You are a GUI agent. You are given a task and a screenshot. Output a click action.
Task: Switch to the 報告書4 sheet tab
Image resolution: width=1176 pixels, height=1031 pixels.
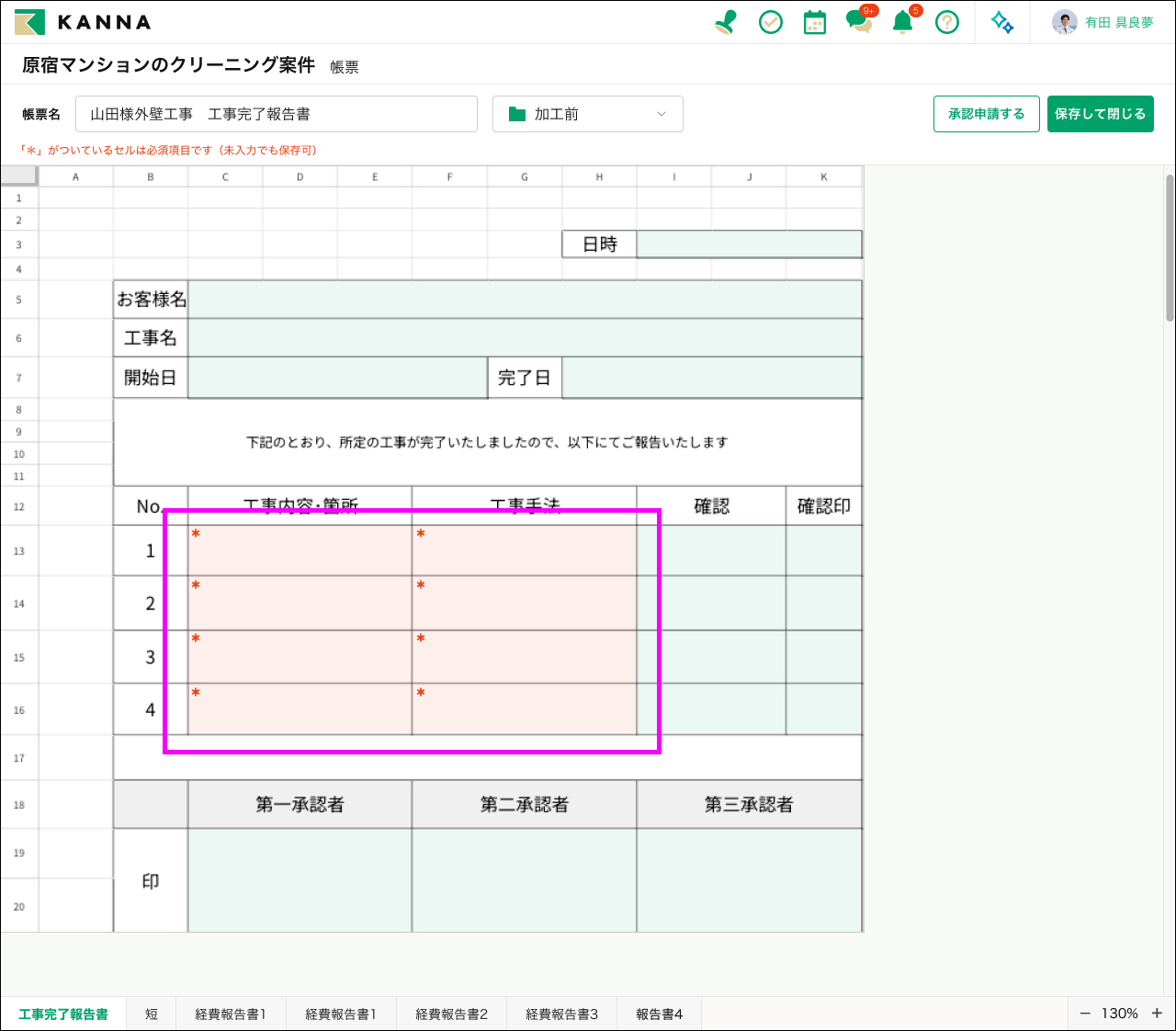coord(659,1014)
